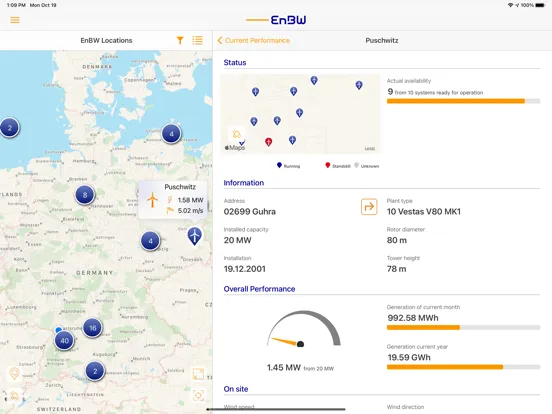
Task: Select the rightmost blue turbine in status map
Action: 359,85
